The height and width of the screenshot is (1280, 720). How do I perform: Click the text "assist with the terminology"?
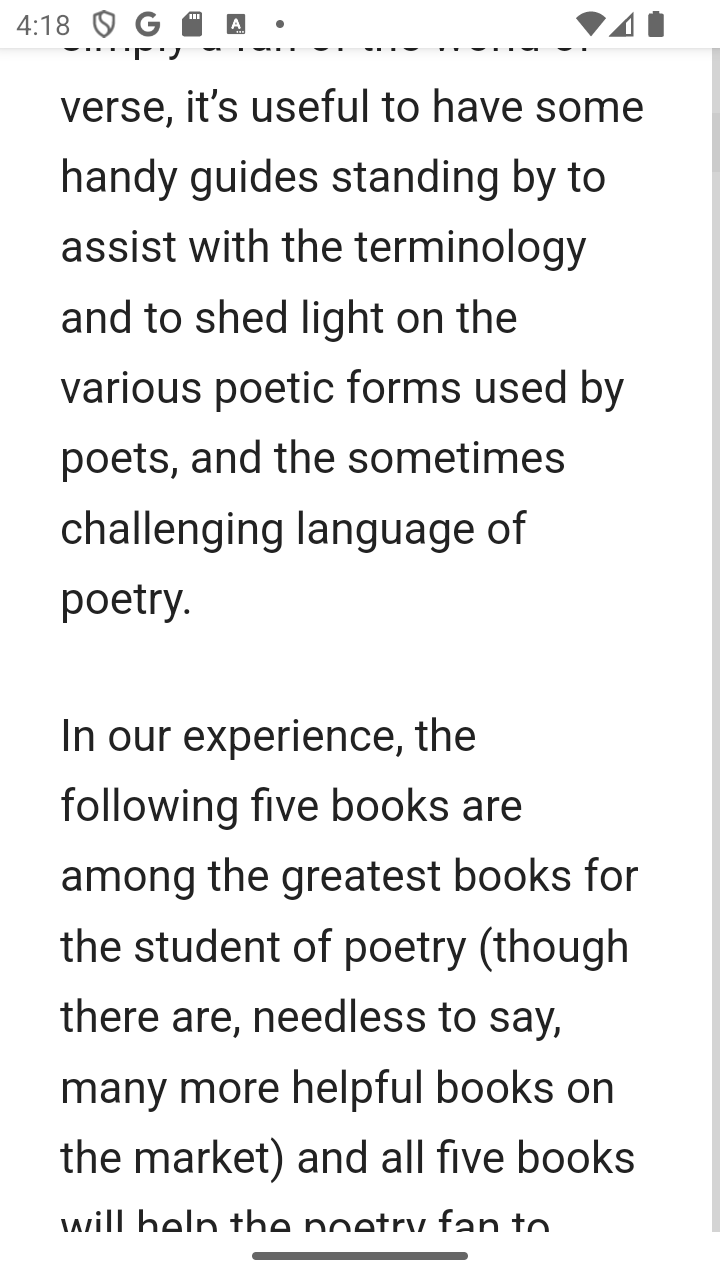[x=323, y=247]
